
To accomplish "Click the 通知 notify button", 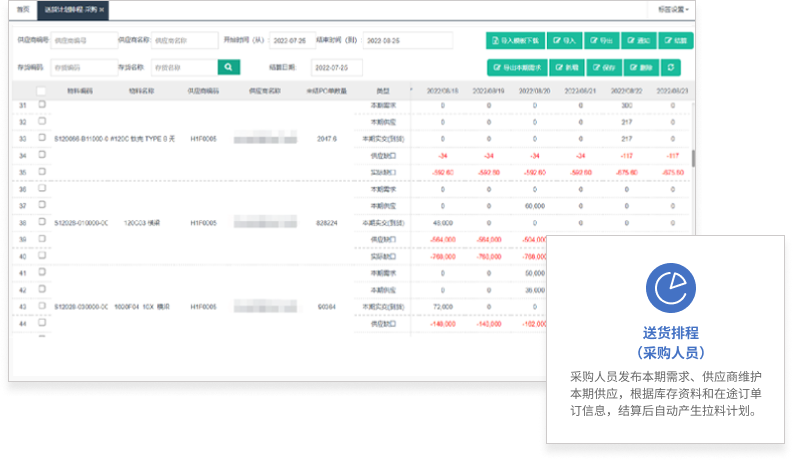I will (638, 41).
